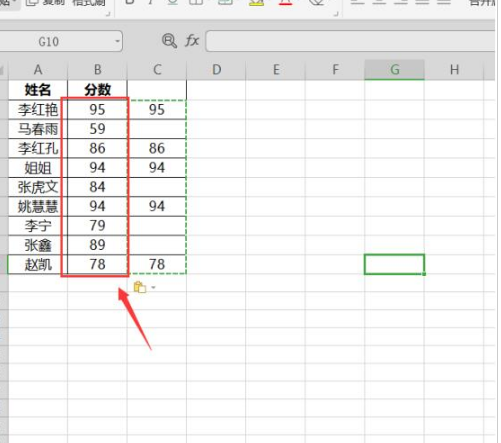Select the cell containing 赵凯
501x443 pixels.
tap(38, 264)
